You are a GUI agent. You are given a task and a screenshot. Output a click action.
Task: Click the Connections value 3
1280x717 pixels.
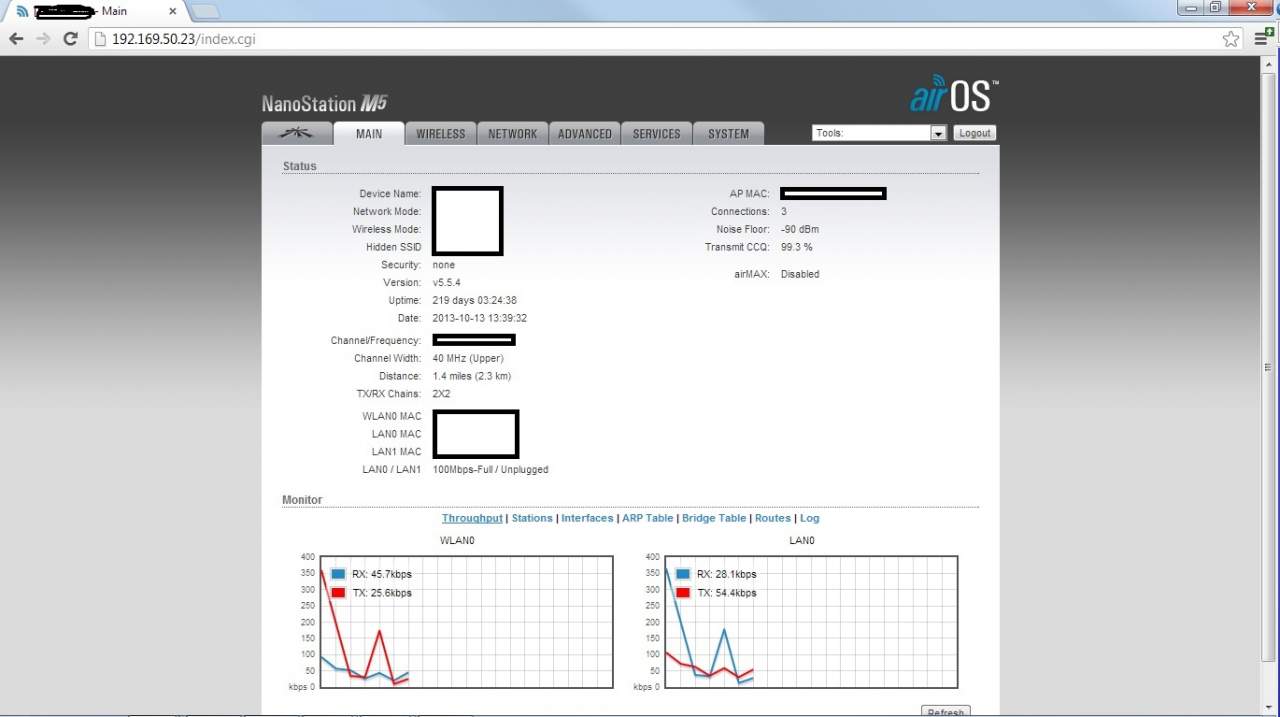coord(784,212)
